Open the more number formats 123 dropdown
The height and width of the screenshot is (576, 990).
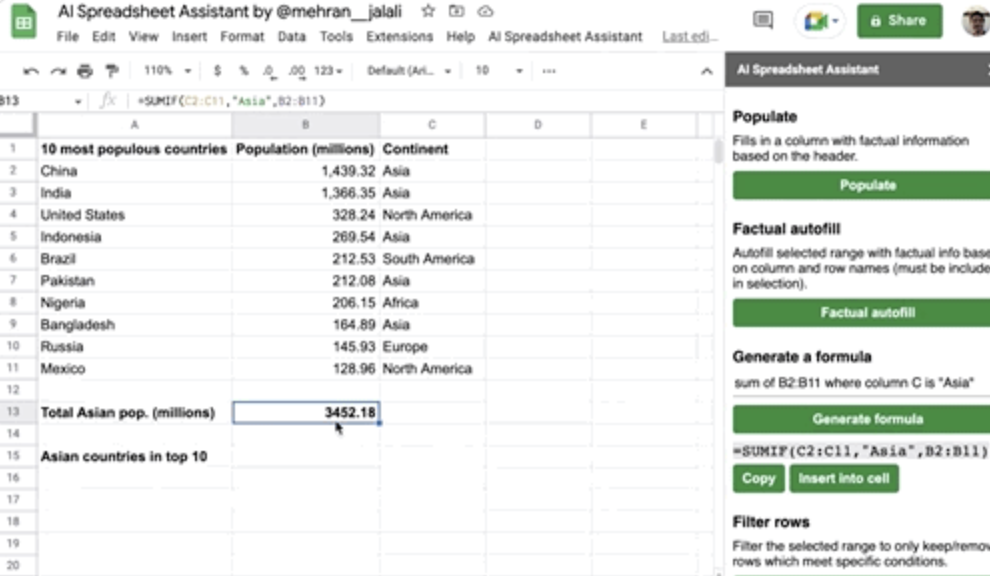(x=328, y=71)
